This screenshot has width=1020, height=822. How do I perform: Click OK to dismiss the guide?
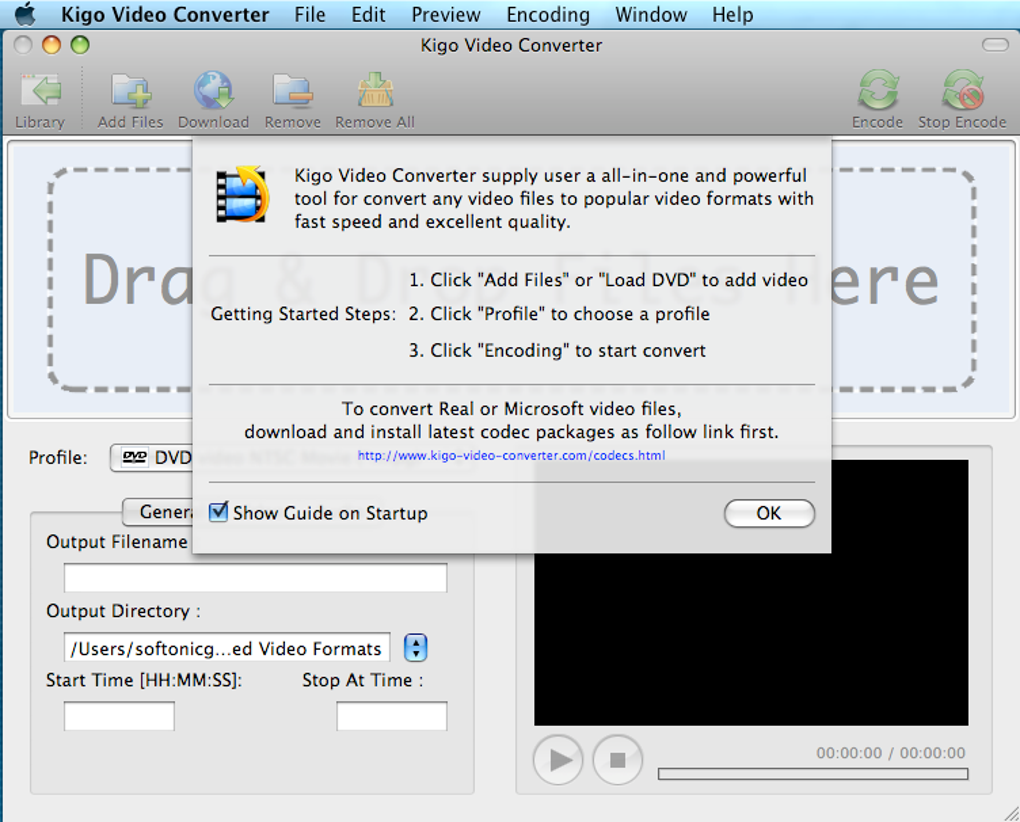(x=769, y=513)
